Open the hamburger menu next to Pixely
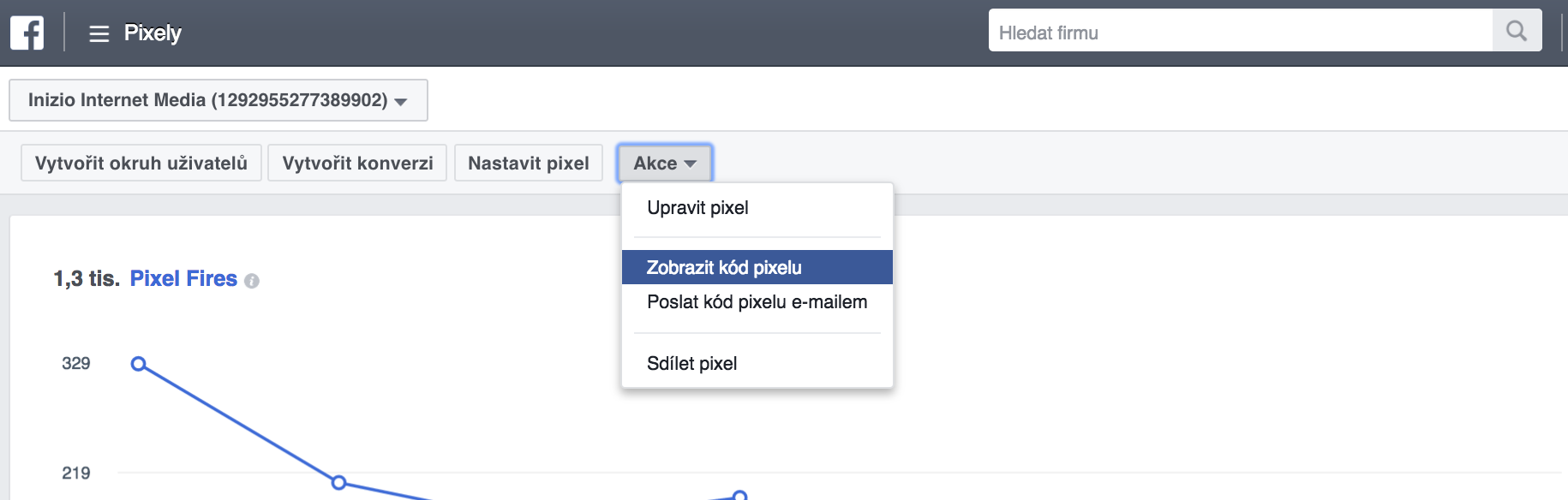Viewport: 1568px width, 500px height. [99, 33]
